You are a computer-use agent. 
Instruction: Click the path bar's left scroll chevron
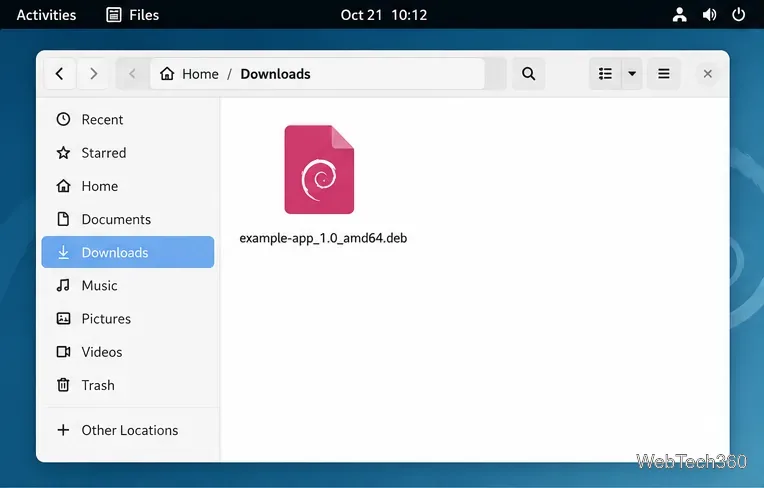tap(132, 74)
